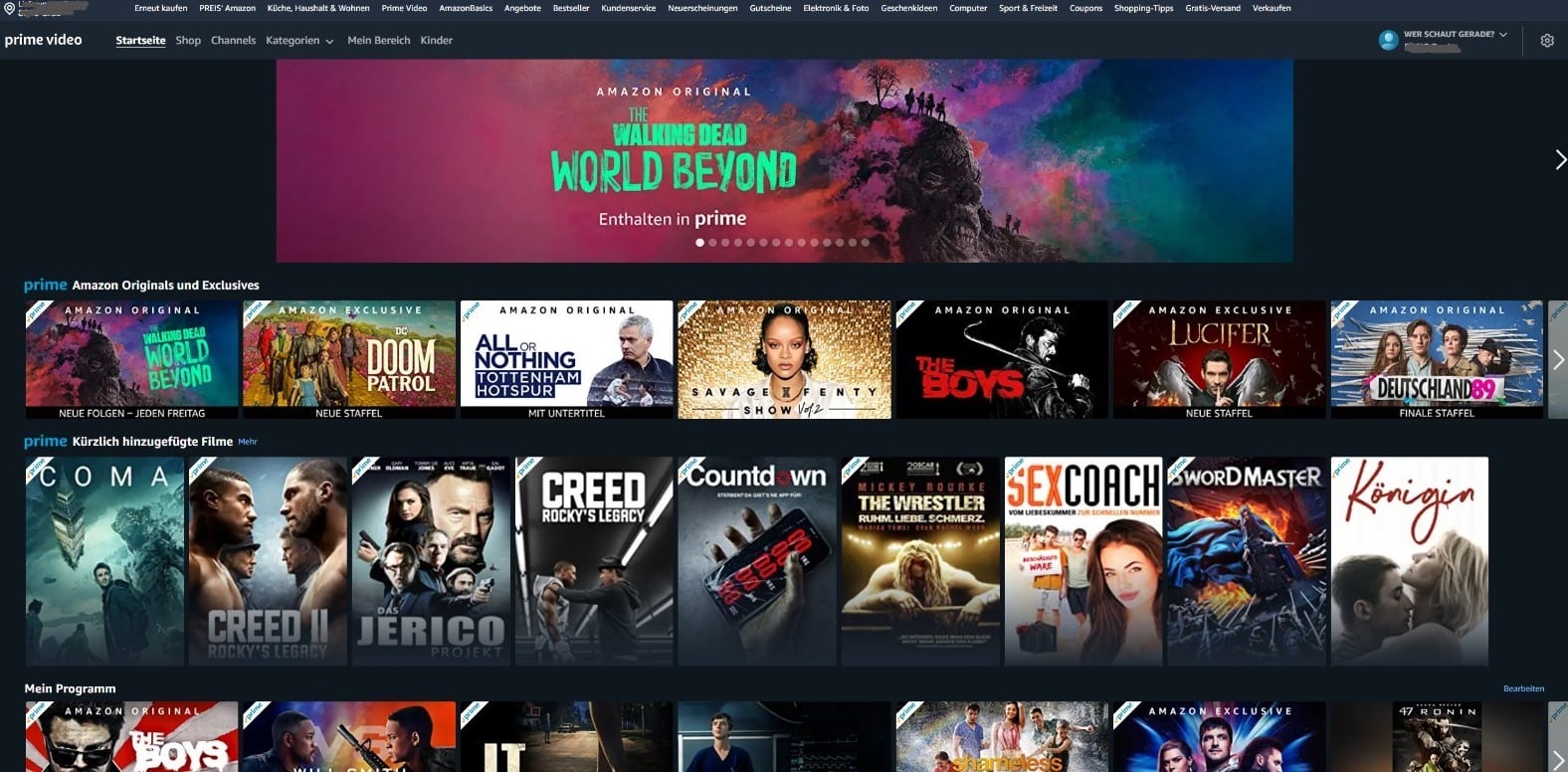Open the Sex Coach movie poster

[x=1083, y=561]
